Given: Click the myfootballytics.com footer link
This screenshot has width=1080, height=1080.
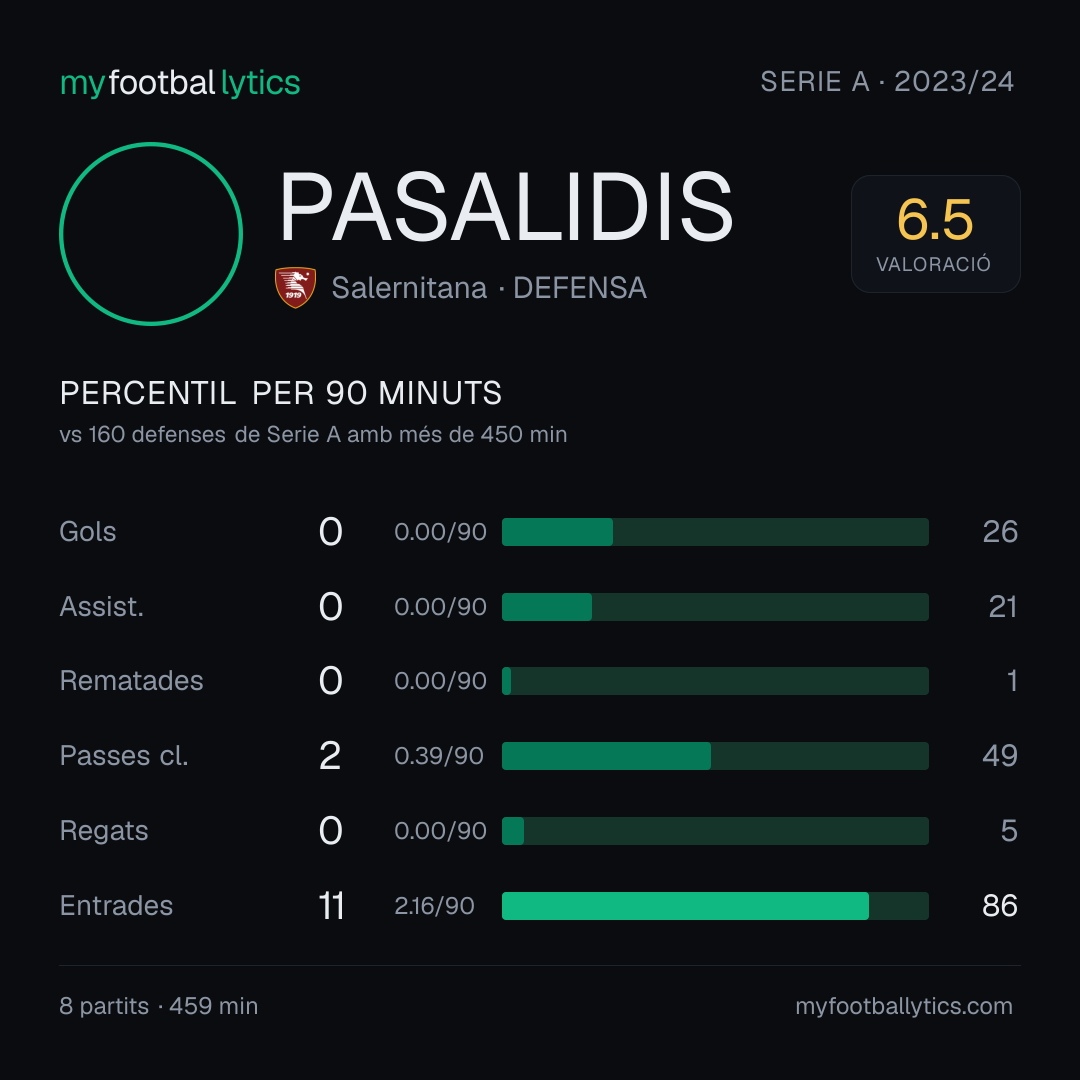Looking at the screenshot, I should pos(904,1006).
